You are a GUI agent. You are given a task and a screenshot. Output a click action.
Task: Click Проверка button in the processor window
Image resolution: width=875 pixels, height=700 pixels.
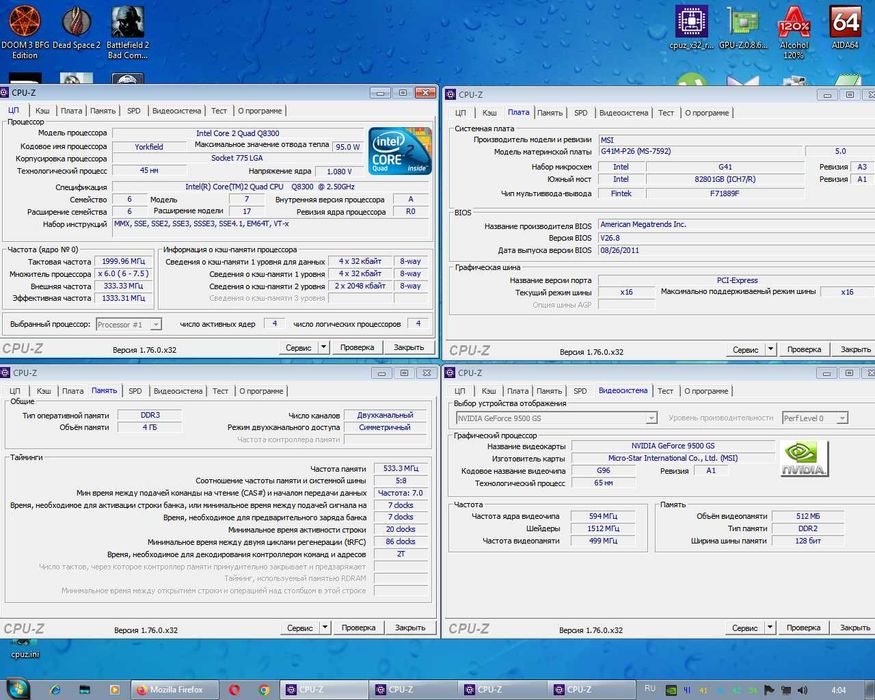coord(357,347)
